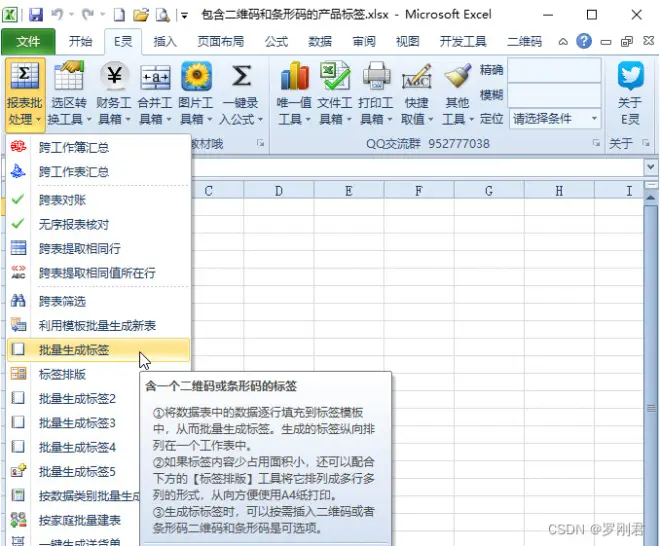Expand the 唯一值工具 dropdown arrow

pyautogui.click(x=308, y=120)
